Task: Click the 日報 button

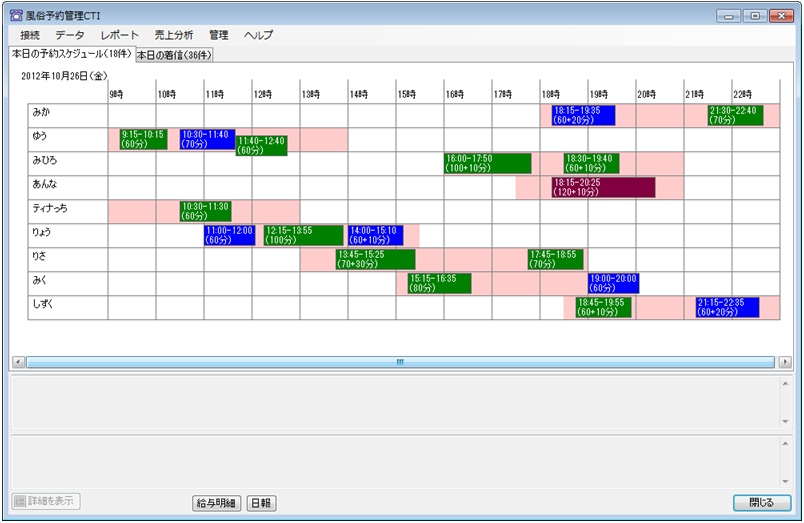Action: click(263, 503)
